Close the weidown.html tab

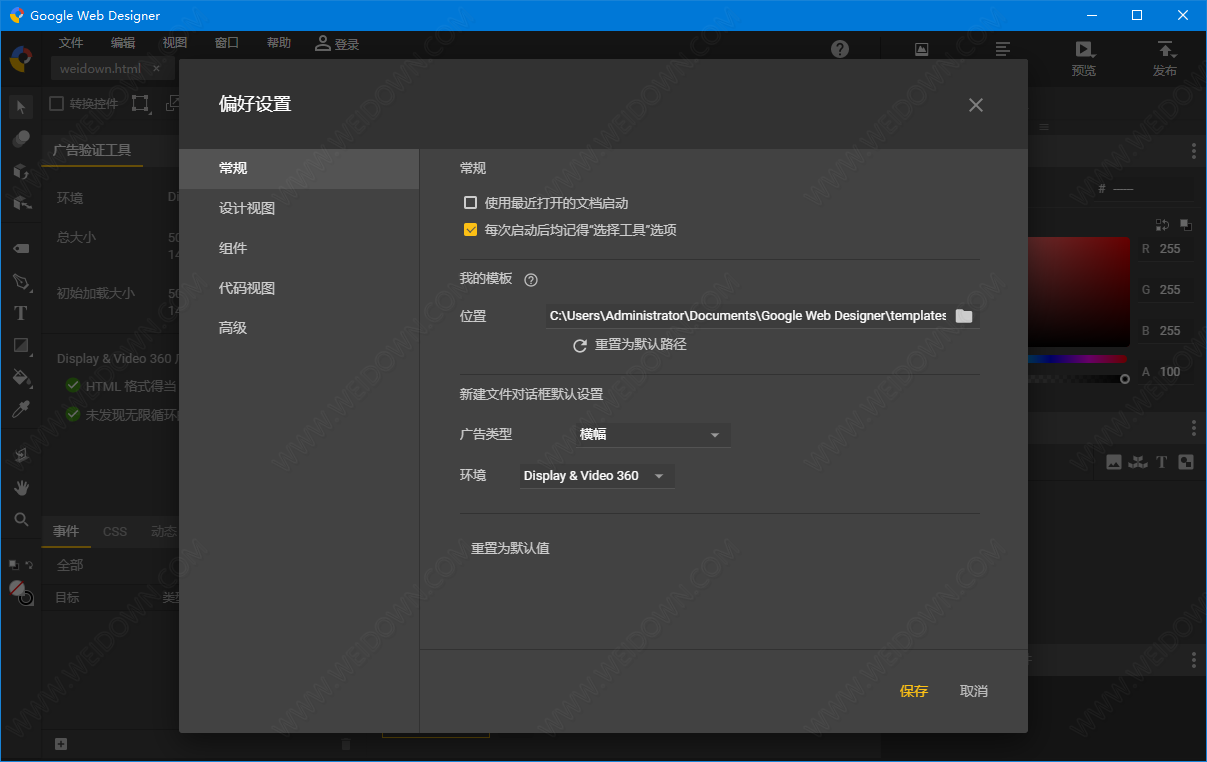tap(156, 69)
